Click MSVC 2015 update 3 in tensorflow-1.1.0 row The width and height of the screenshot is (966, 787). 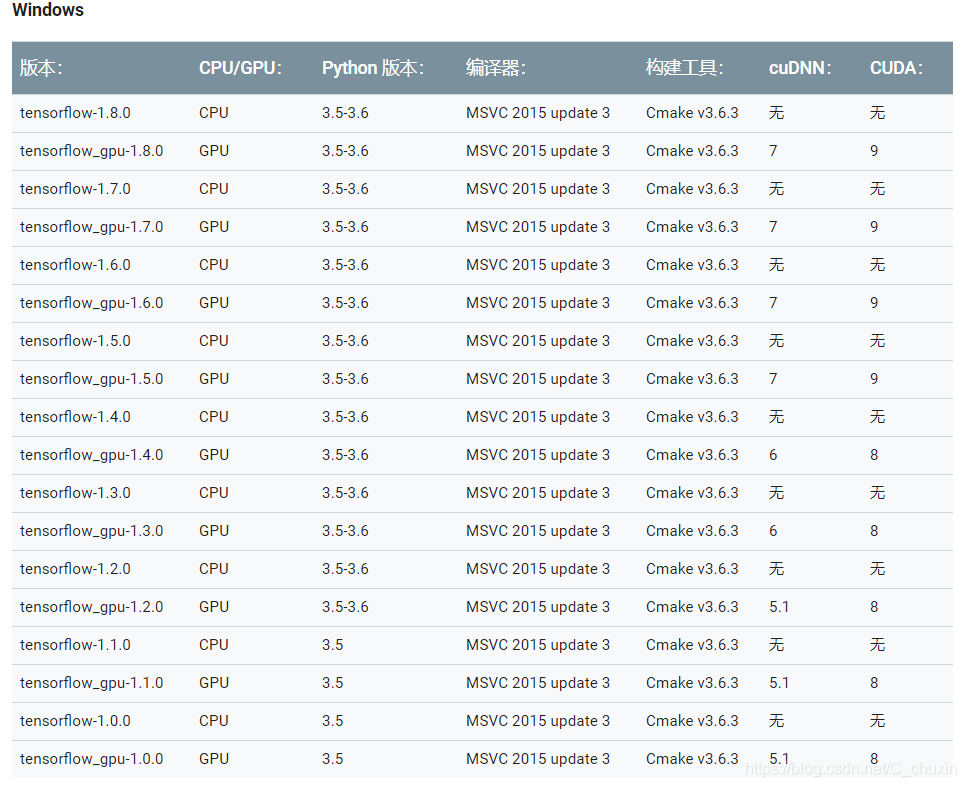pos(538,645)
